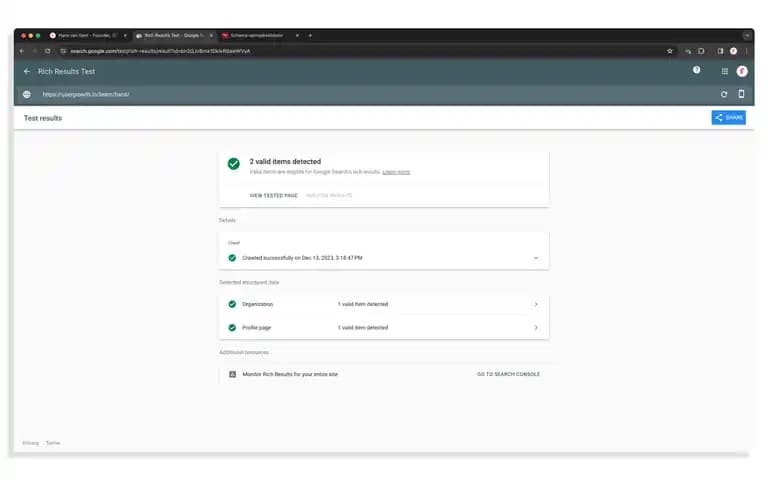Bookmark this page with the star icon
Screen dimensions: 768x480
pyautogui.click(x=670, y=51)
